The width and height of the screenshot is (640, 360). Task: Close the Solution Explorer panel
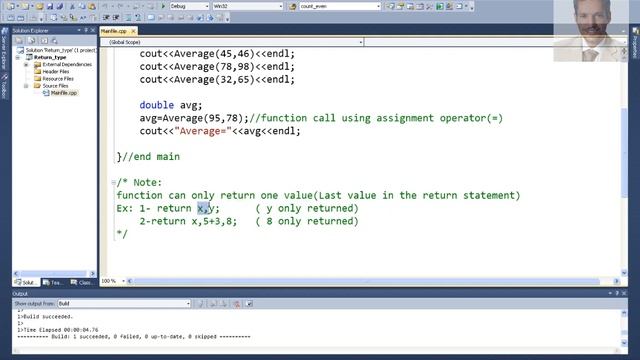click(93, 30)
